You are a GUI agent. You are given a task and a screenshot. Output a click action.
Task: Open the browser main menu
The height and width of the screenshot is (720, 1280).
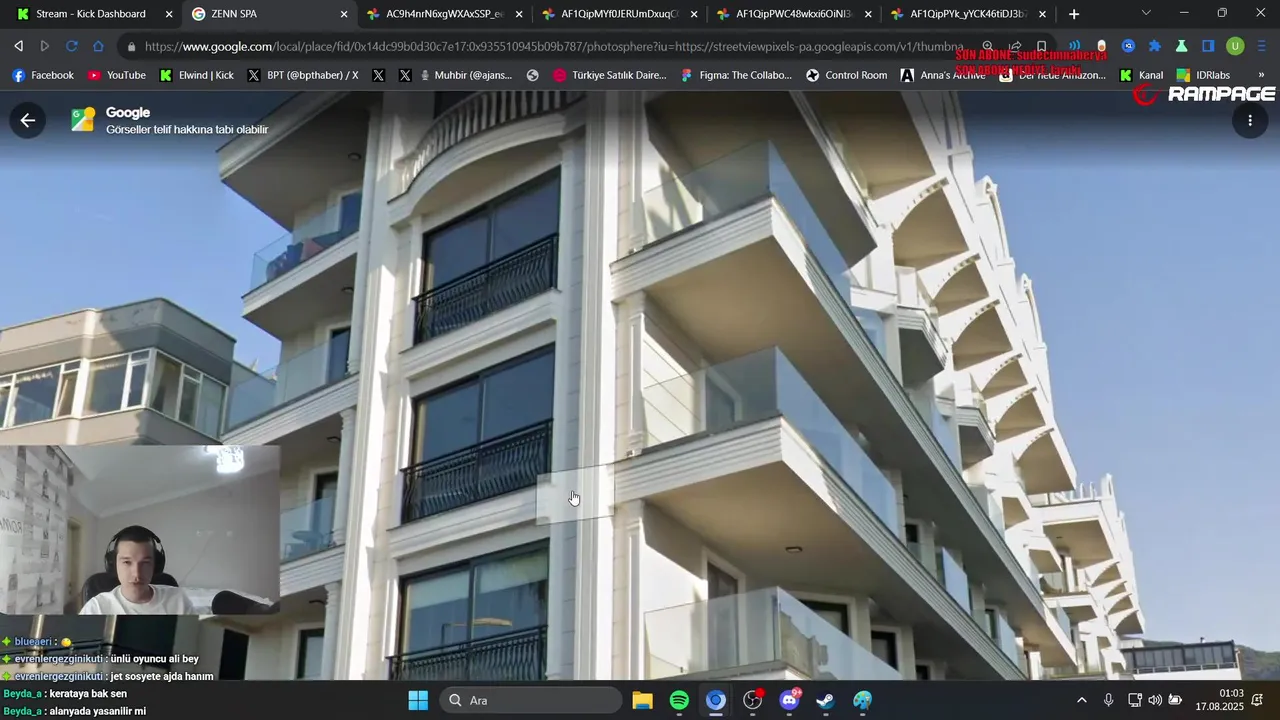pyautogui.click(x=1262, y=46)
